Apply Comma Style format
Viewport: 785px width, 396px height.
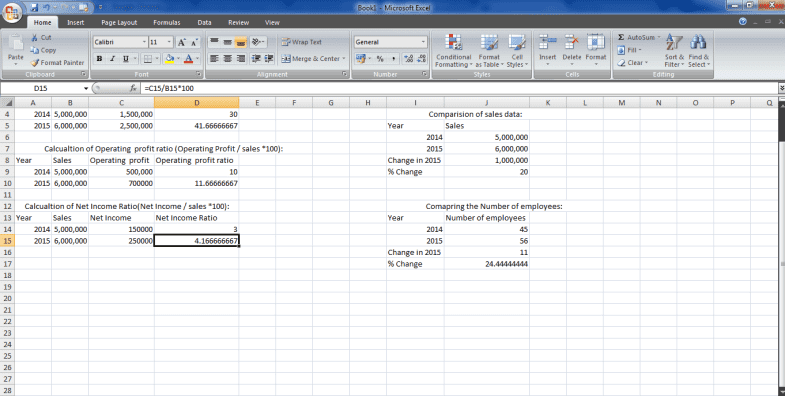tap(393, 59)
